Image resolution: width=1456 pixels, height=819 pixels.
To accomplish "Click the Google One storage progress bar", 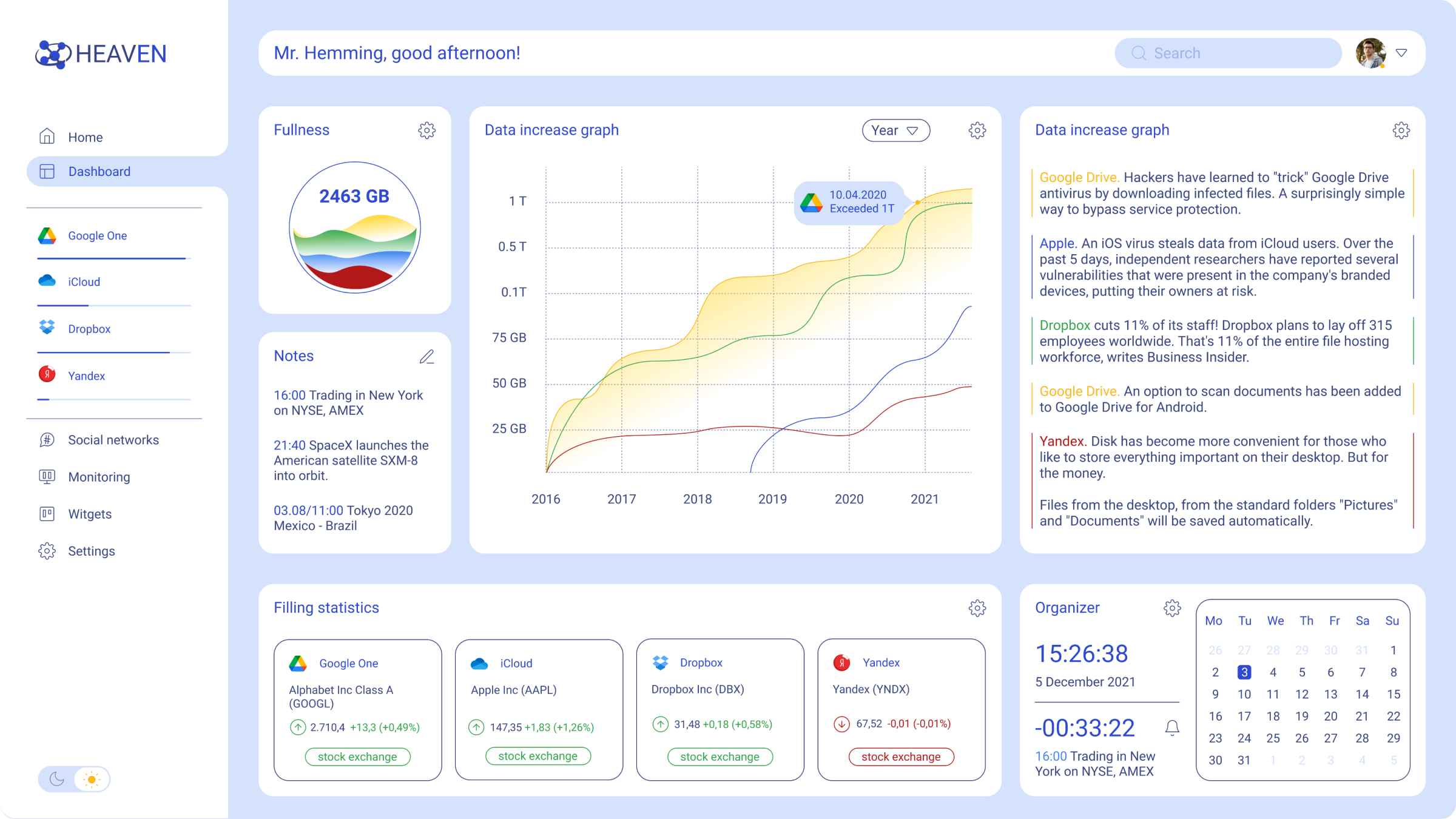I will [x=114, y=258].
